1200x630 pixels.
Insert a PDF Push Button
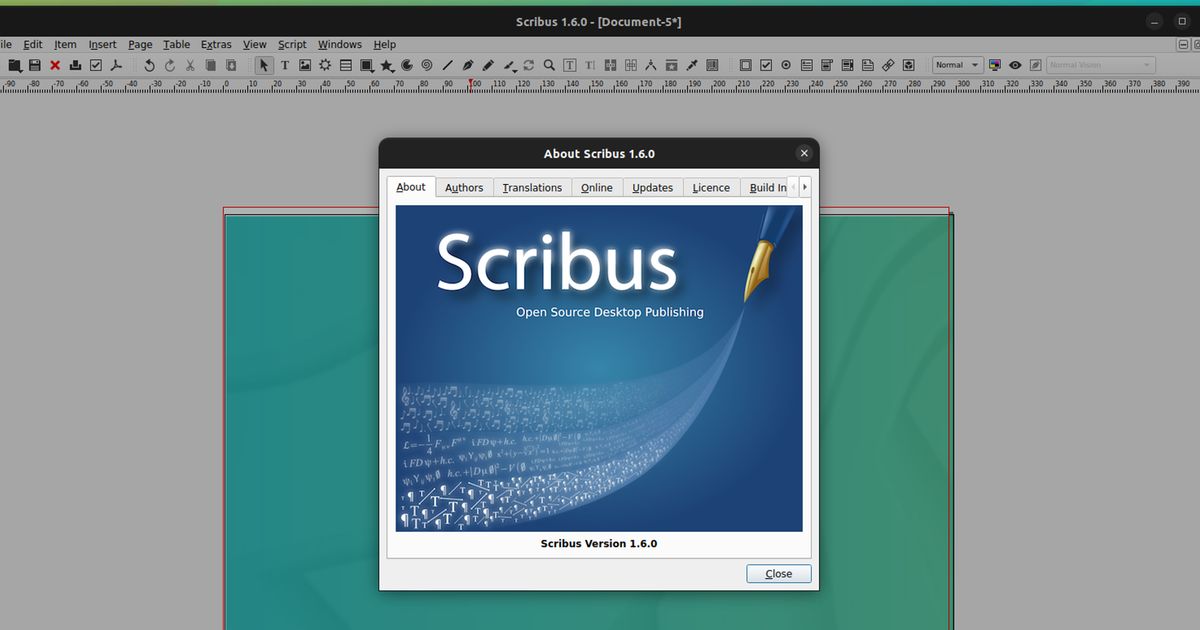tap(745, 65)
